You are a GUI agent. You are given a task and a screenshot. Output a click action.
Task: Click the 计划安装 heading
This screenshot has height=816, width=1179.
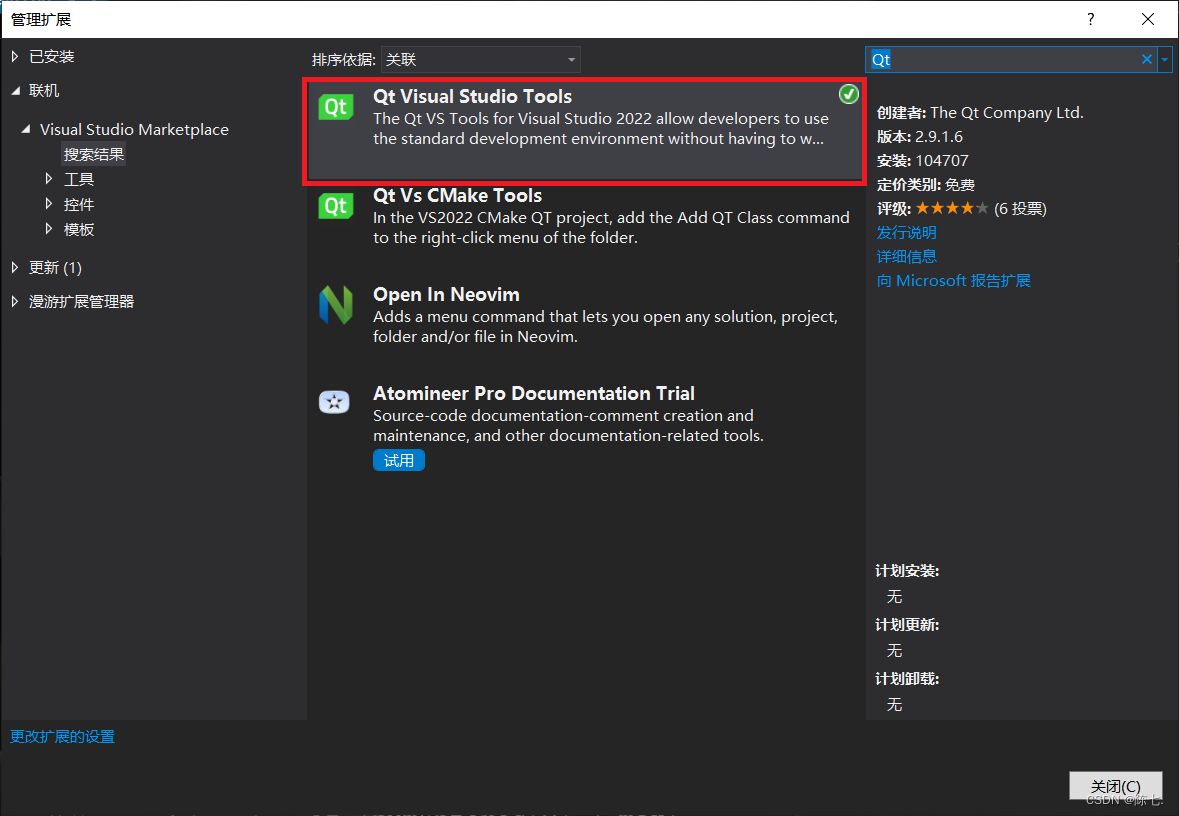pyautogui.click(x=908, y=571)
